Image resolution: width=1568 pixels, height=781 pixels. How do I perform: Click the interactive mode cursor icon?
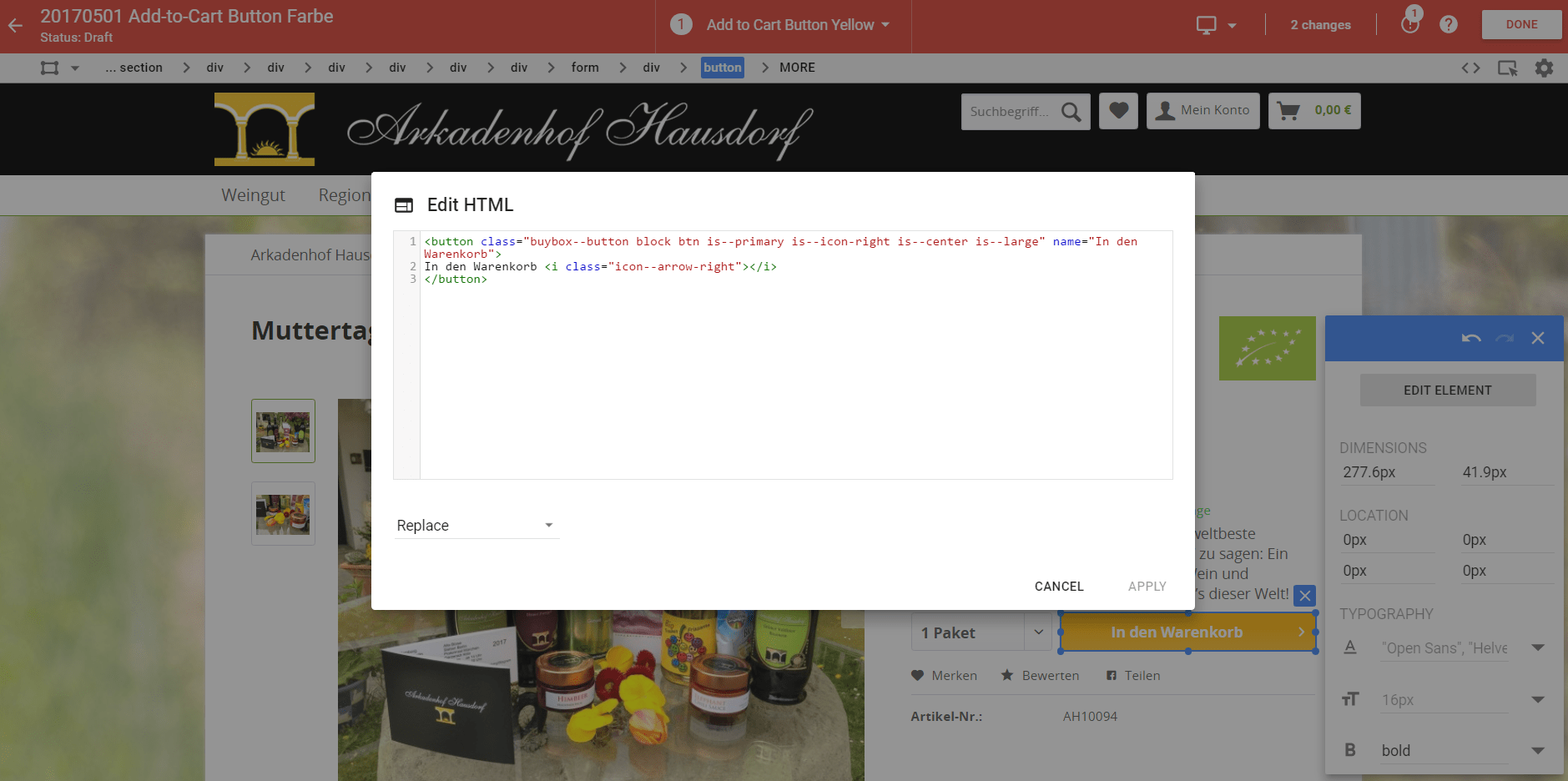point(1507,68)
